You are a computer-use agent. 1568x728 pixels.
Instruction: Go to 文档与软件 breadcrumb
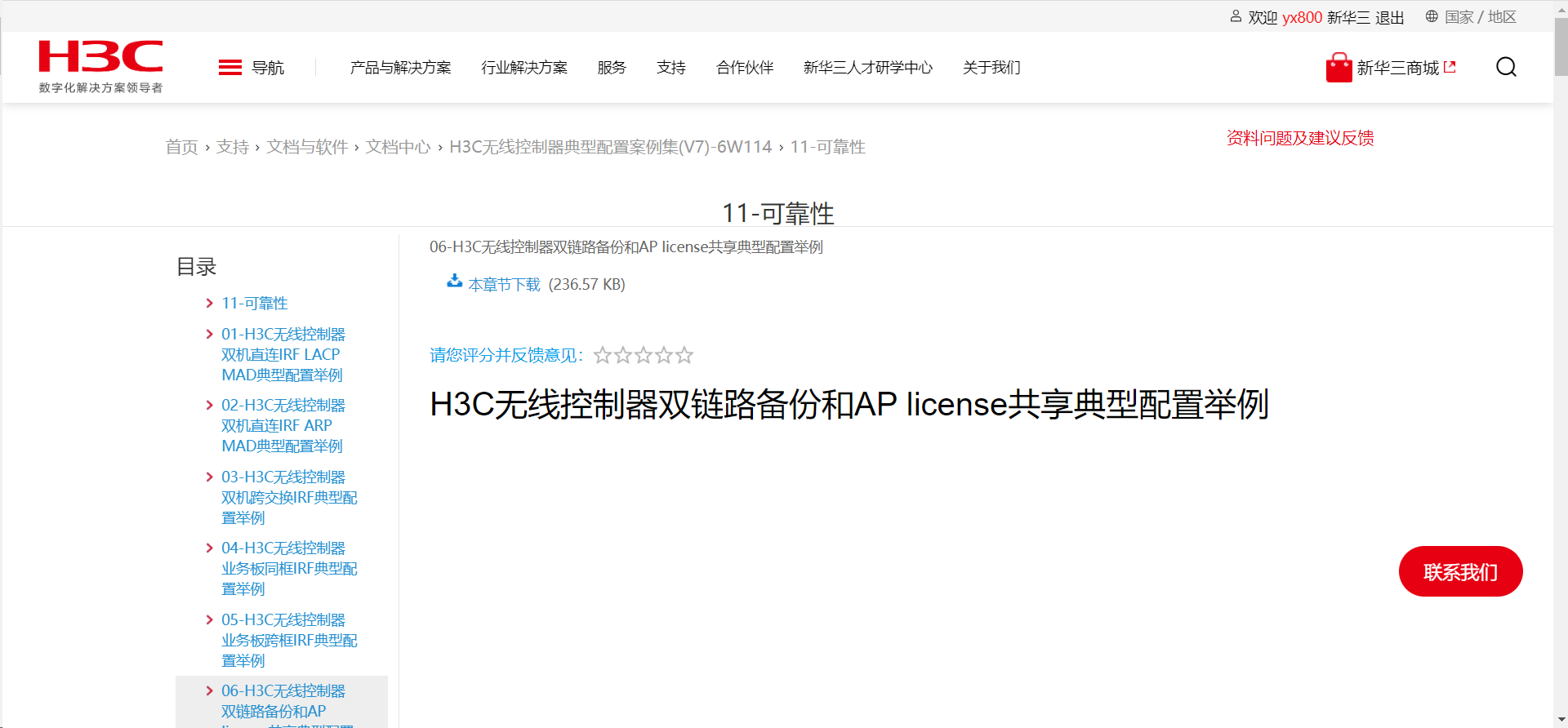pos(307,147)
